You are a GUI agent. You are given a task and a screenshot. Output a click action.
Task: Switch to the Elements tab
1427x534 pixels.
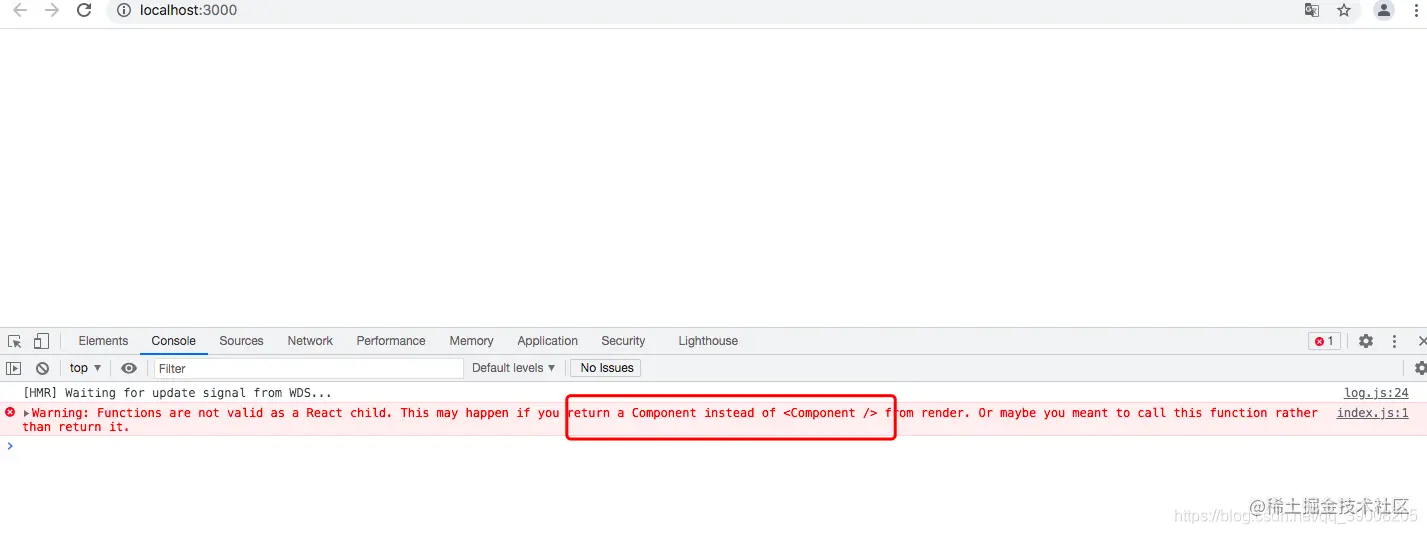pyautogui.click(x=103, y=341)
